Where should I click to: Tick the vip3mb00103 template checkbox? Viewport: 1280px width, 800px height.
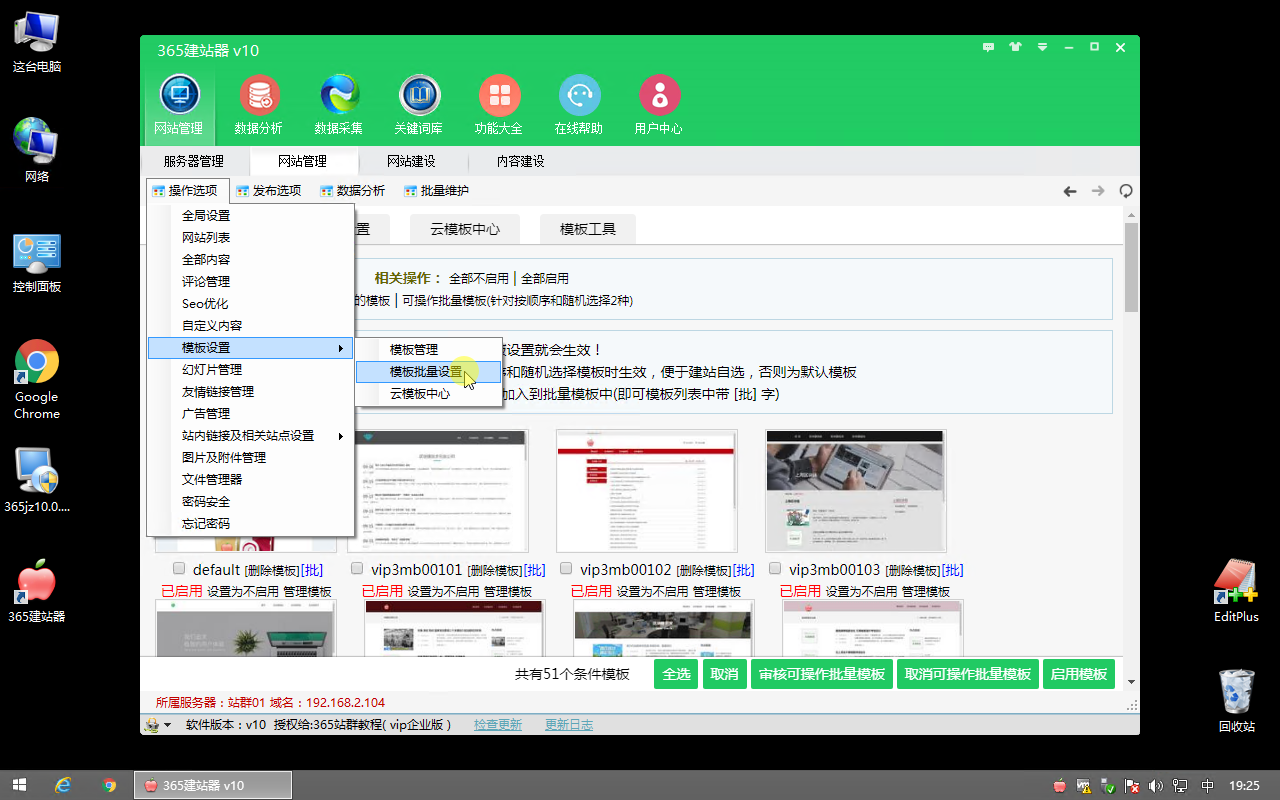(776, 568)
